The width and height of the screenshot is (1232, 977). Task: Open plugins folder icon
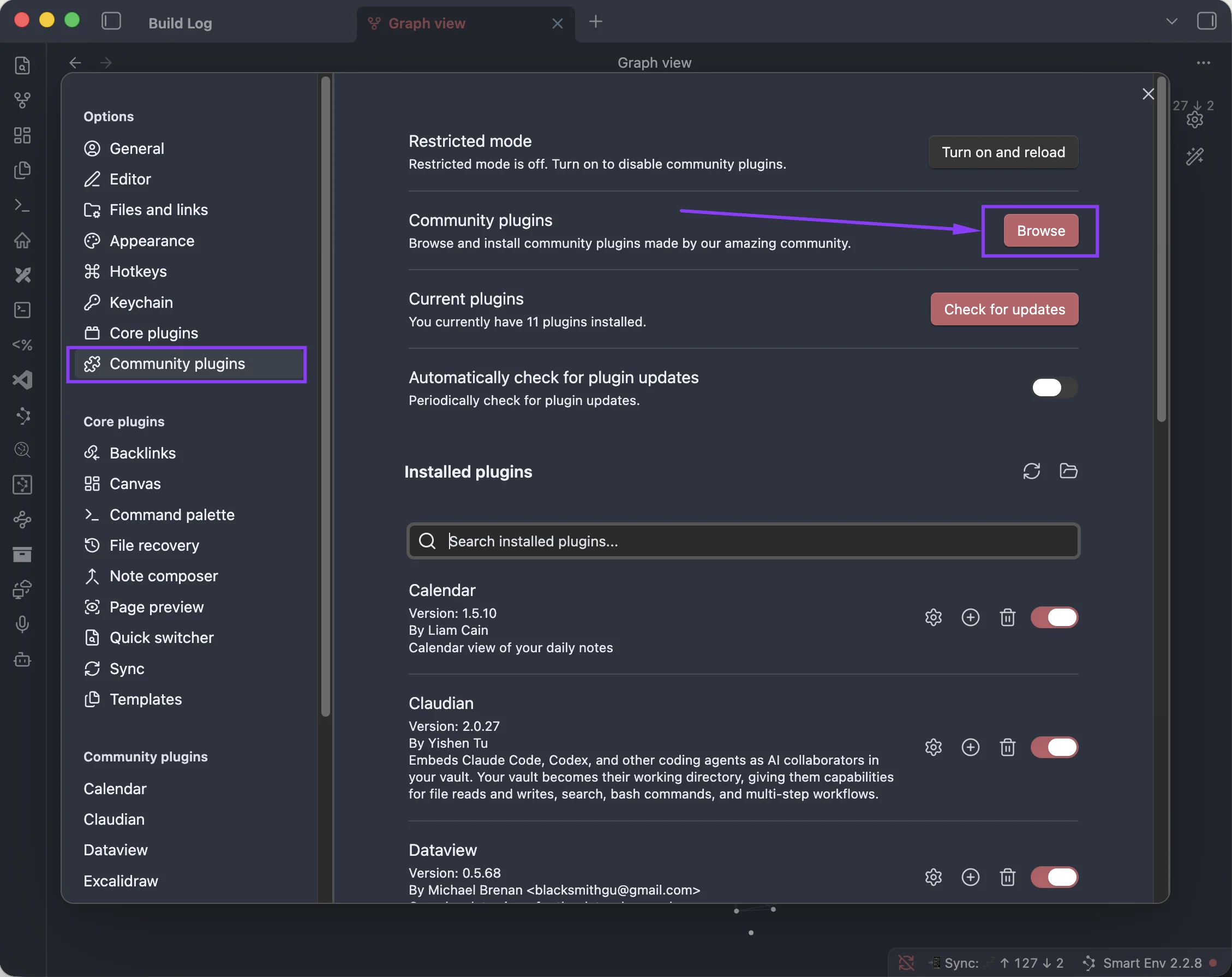(x=1068, y=471)
